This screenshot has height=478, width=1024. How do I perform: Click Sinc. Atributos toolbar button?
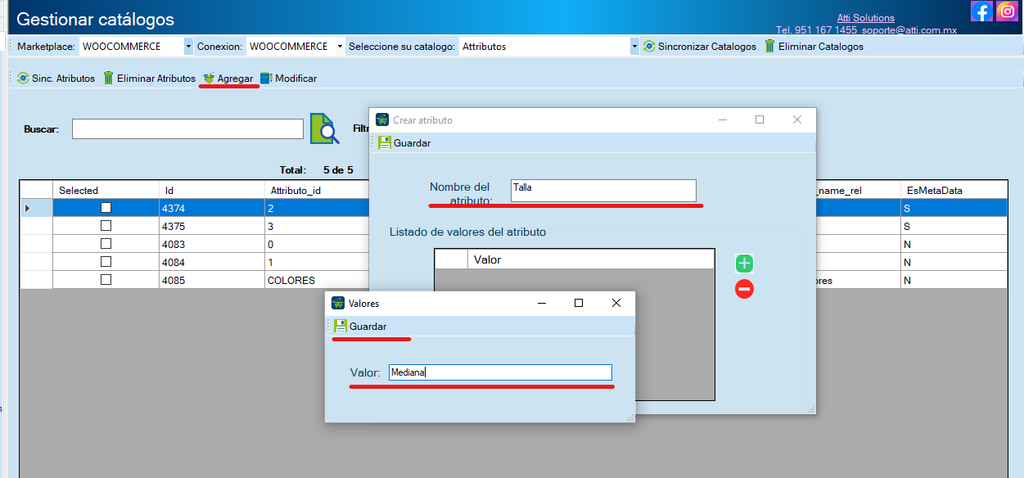coord(56,78)
